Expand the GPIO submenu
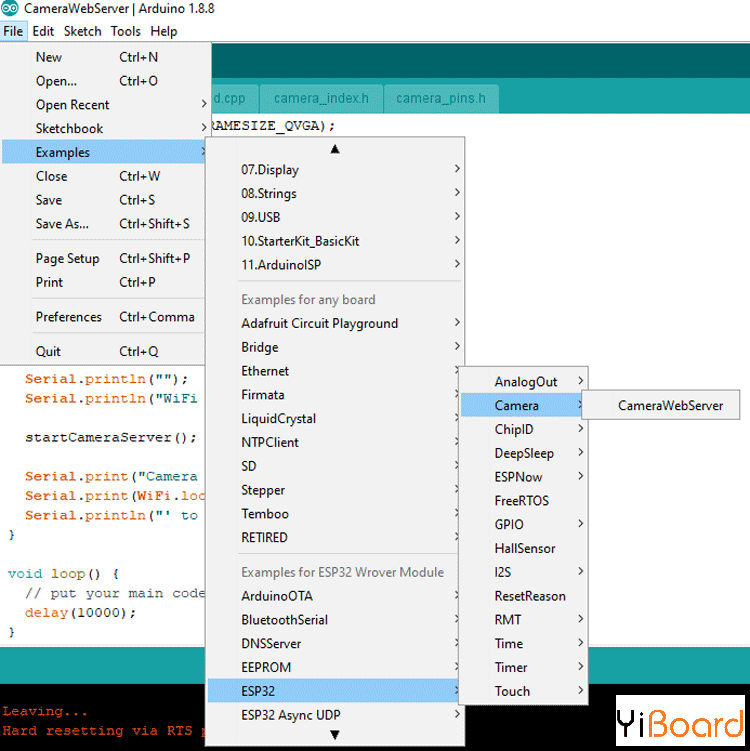 [x=523, y=524]
